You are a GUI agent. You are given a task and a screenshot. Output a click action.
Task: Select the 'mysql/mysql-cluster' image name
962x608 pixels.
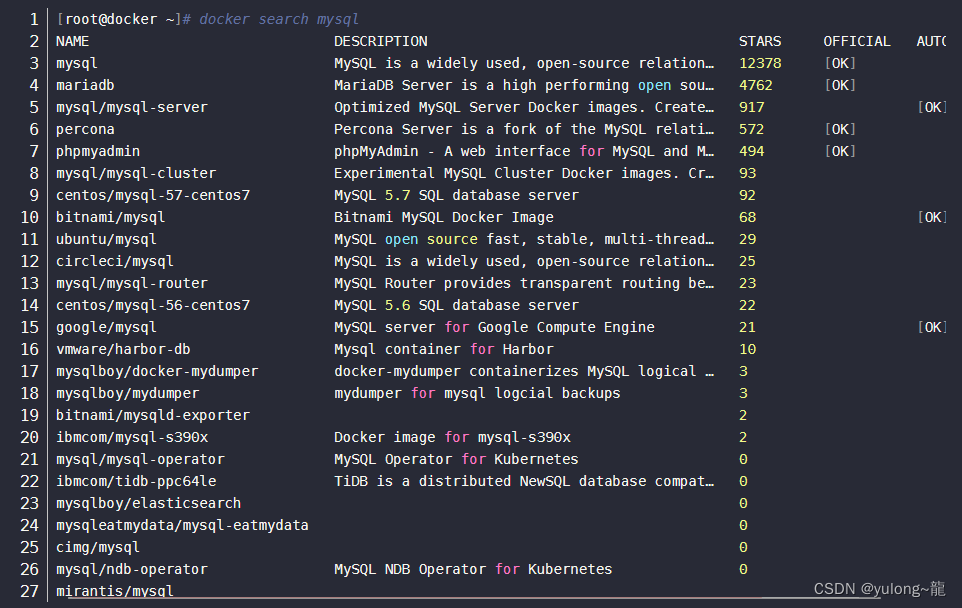(136, 174)
